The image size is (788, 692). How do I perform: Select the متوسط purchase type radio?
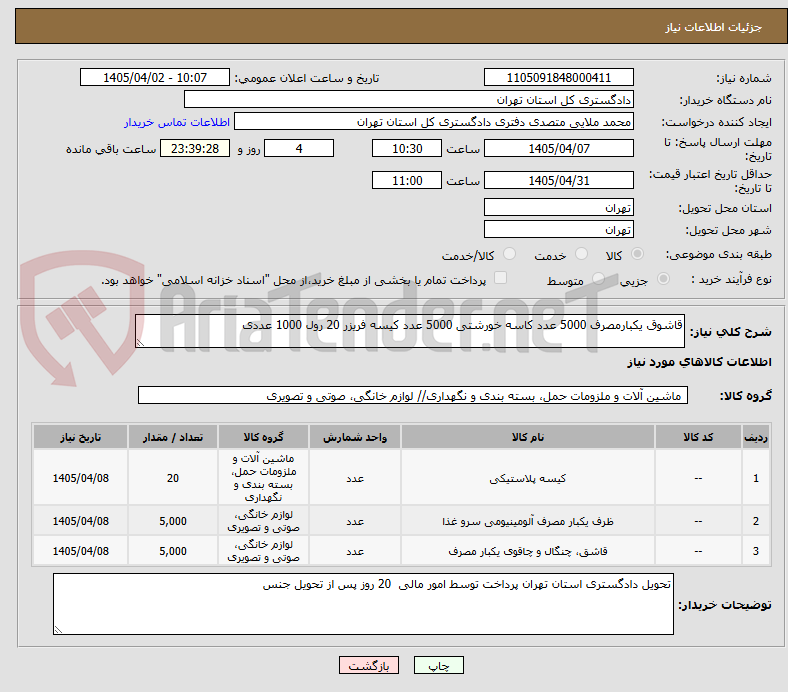click(598, 278)
